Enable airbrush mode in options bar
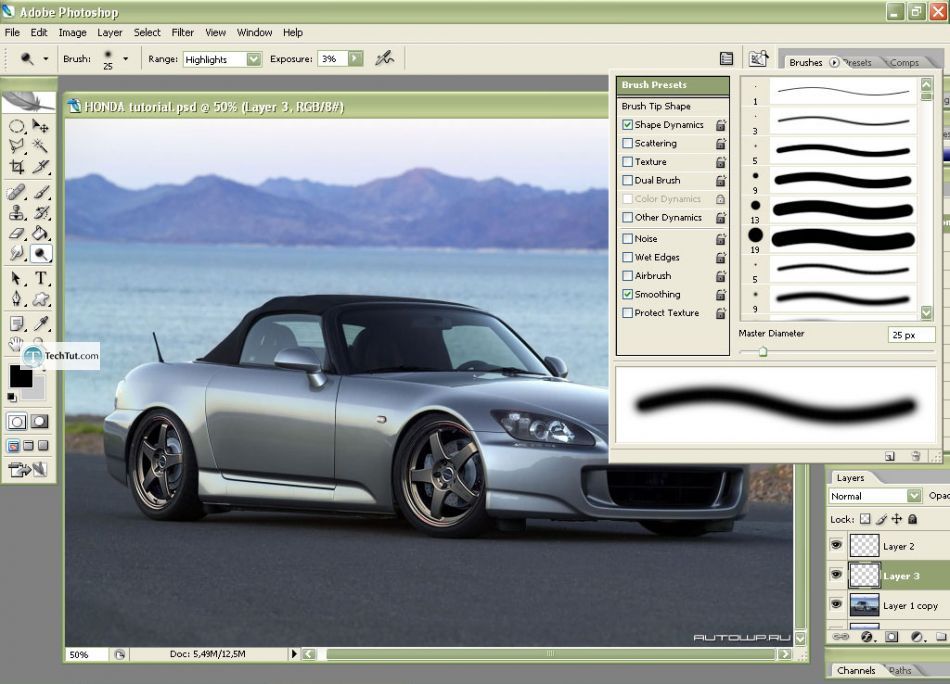The width and height of the screenshot is (950, 684). click(384, 59)
